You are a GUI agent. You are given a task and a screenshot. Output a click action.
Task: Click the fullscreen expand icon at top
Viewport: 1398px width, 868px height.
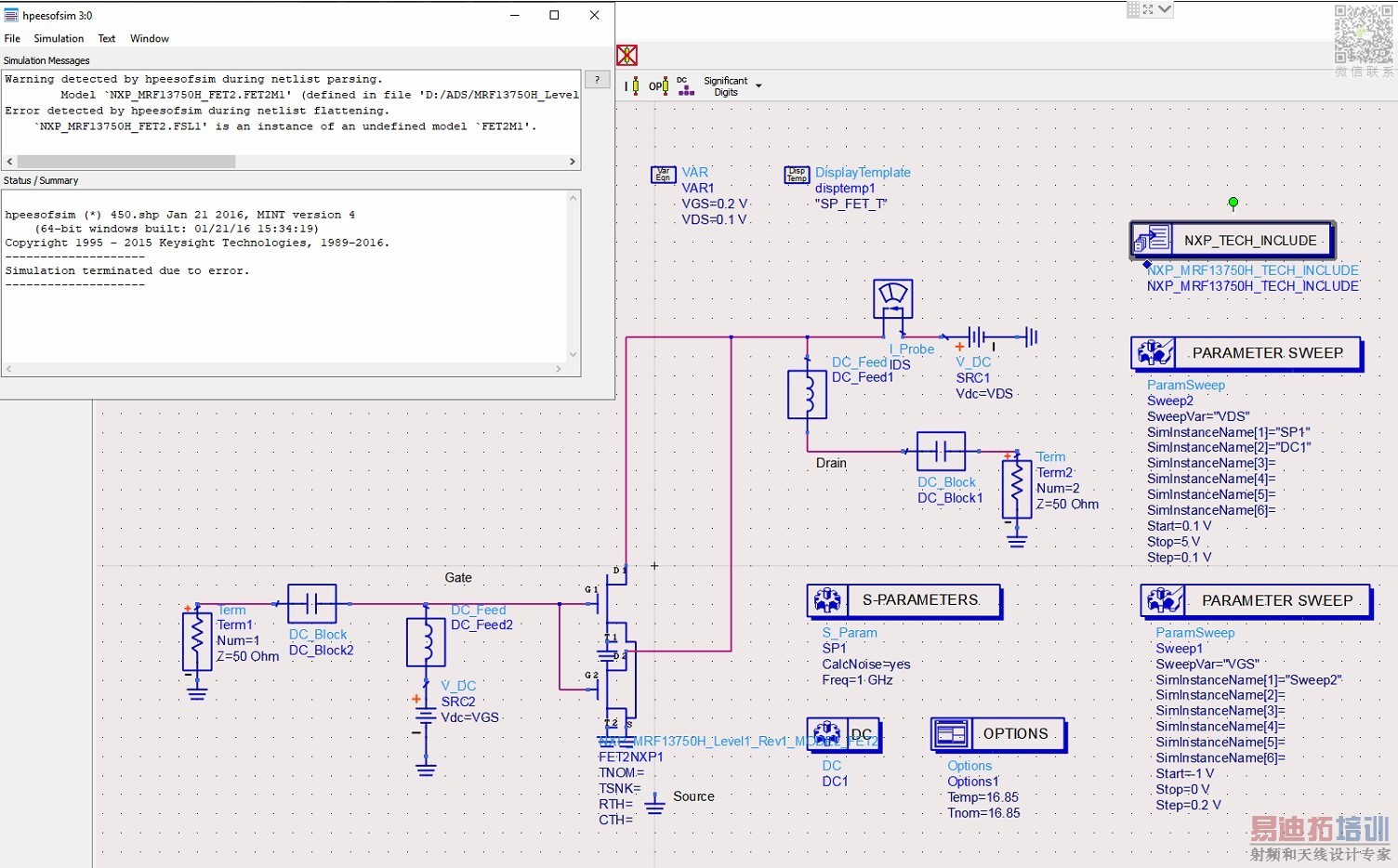[x=1148, y=9]
